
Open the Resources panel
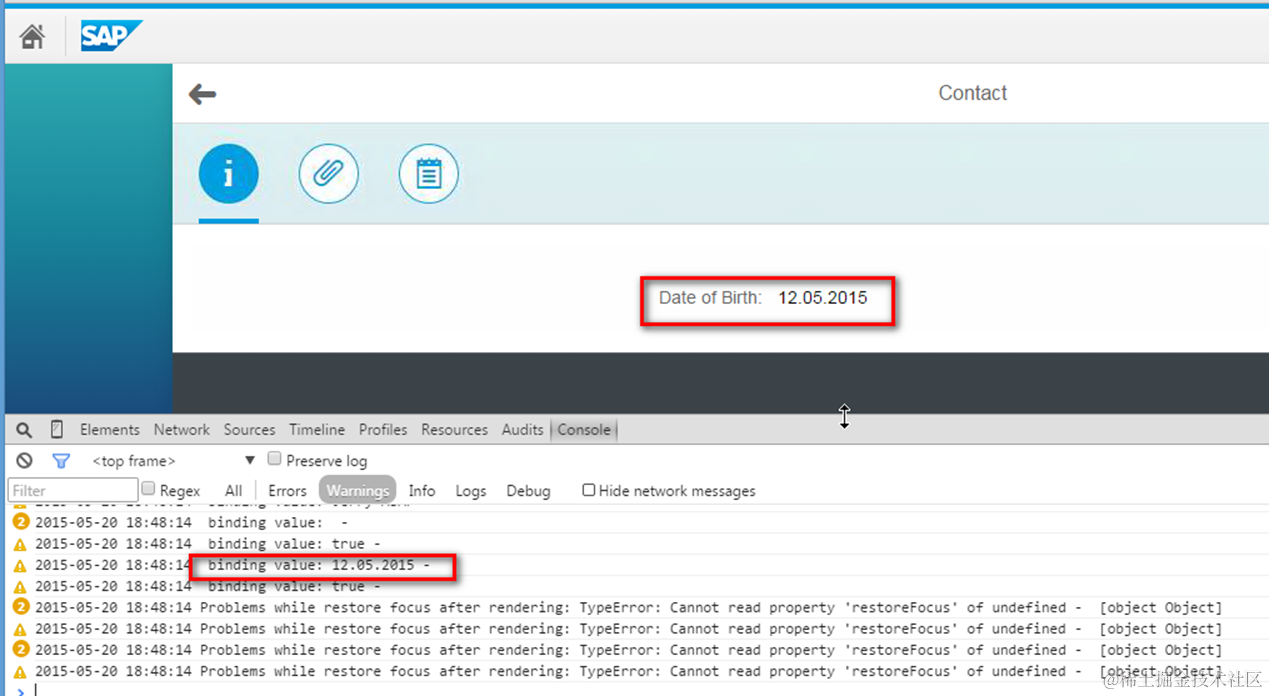click(454, 430)
